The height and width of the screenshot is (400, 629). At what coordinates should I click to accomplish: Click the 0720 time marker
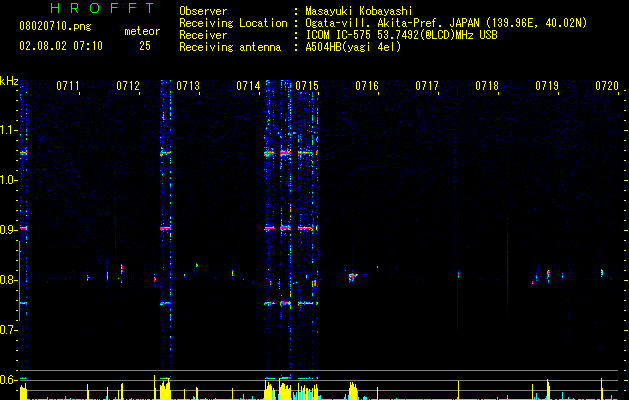pyautogui.click(x=607, y=86)
